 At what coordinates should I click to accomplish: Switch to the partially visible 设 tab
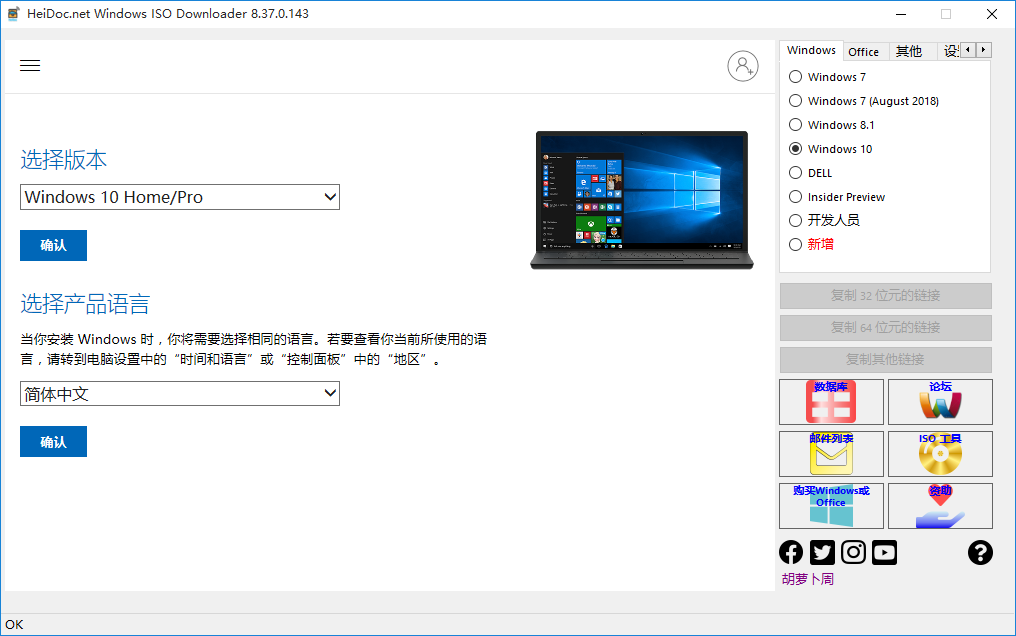pyautogui.click(x=950, y=52)
